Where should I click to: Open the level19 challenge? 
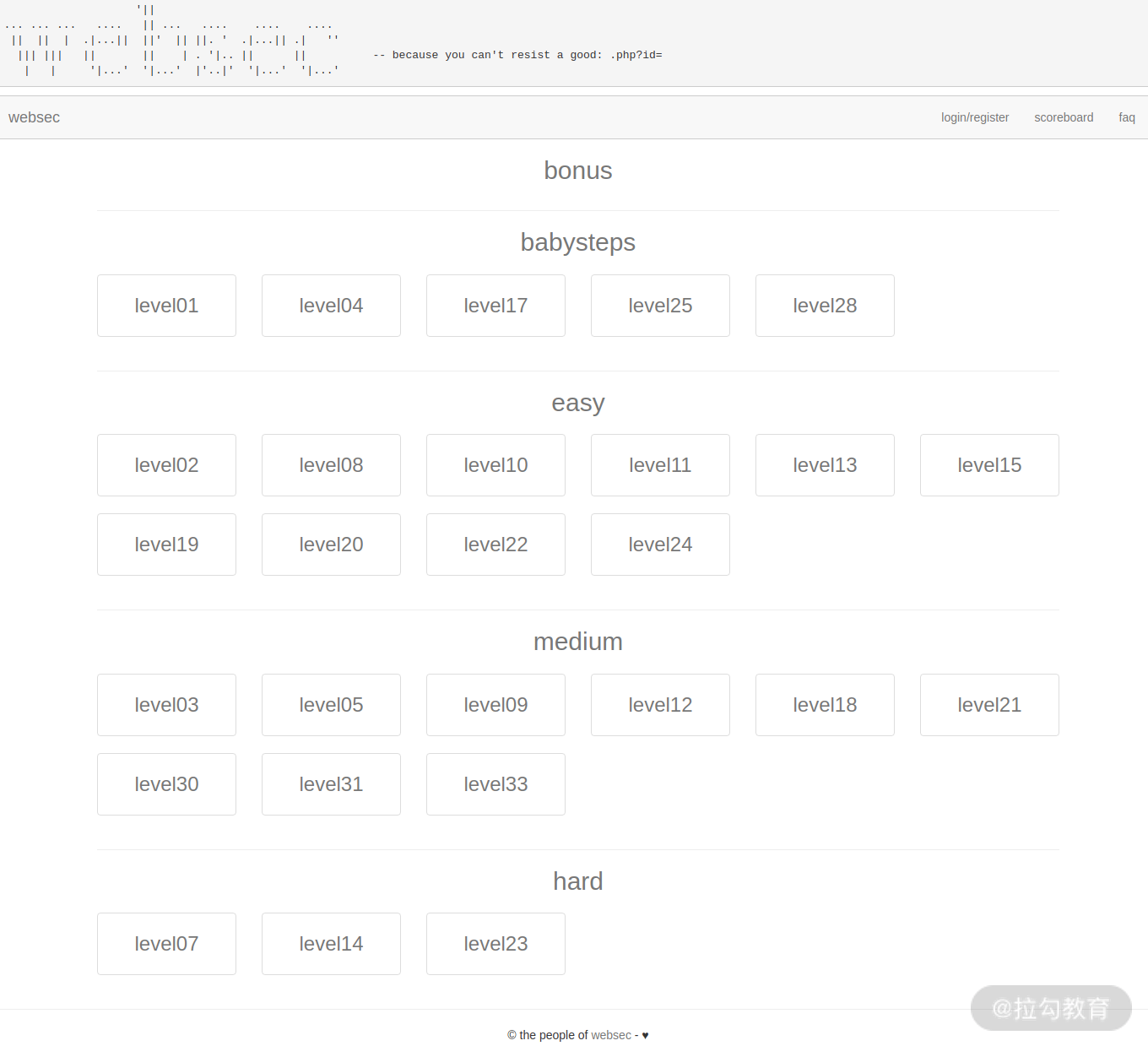[x=166, y=545]
